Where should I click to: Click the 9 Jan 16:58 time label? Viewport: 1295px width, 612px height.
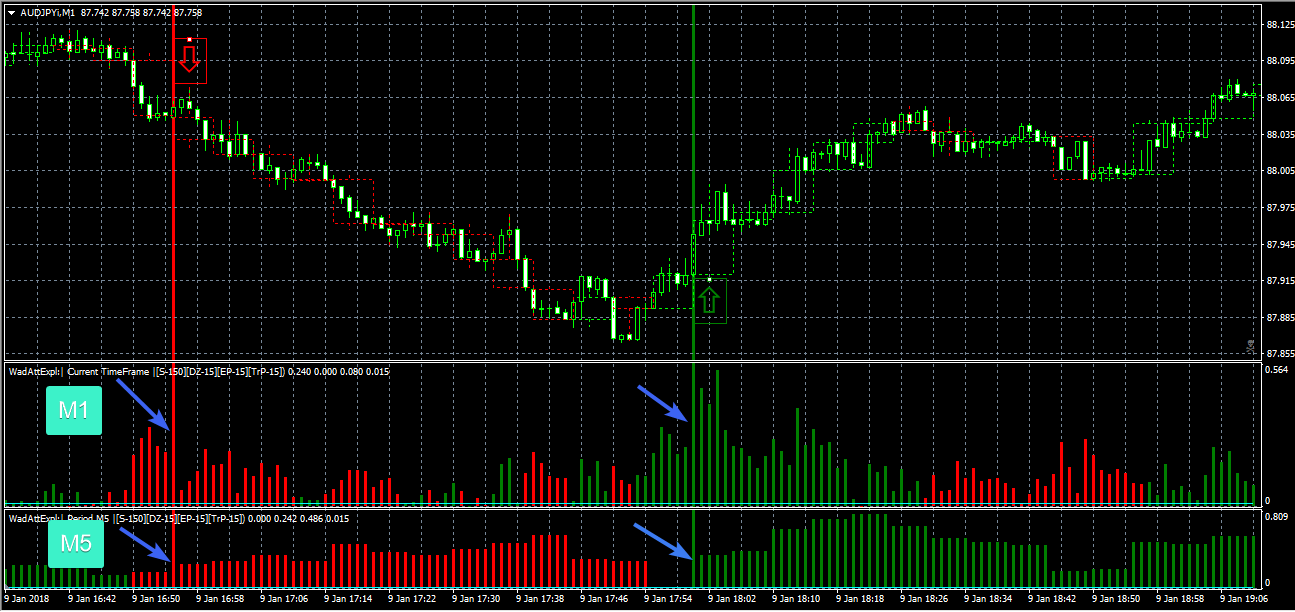click(x=220, y=599)
